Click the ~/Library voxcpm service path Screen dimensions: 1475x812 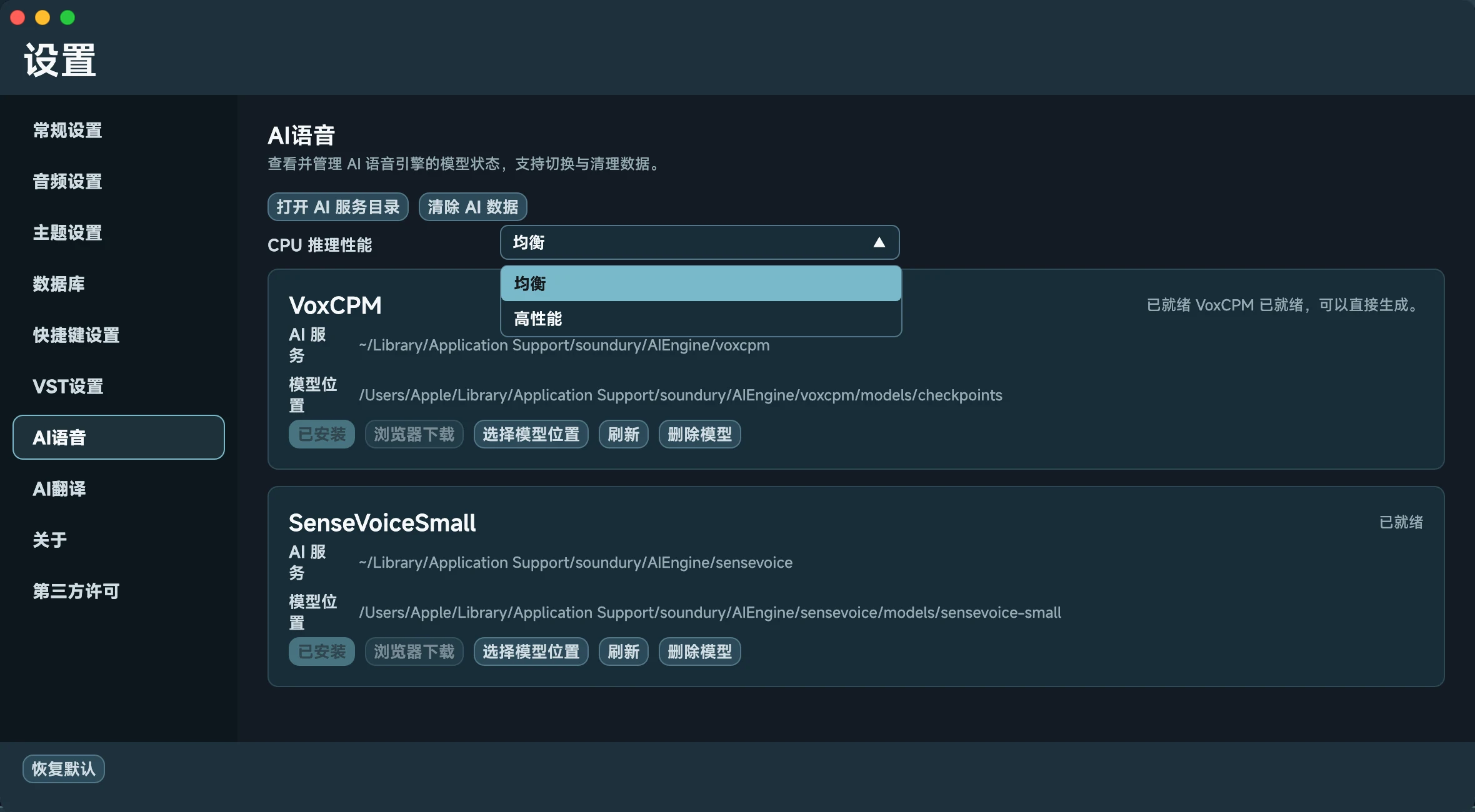[564, 345]
